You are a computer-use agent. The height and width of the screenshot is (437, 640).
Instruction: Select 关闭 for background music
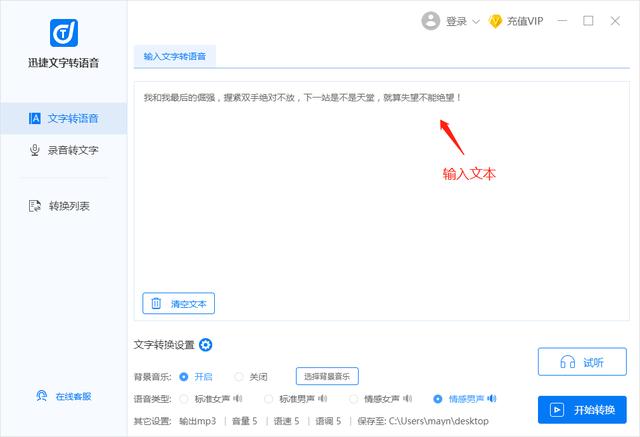(251, 377)
